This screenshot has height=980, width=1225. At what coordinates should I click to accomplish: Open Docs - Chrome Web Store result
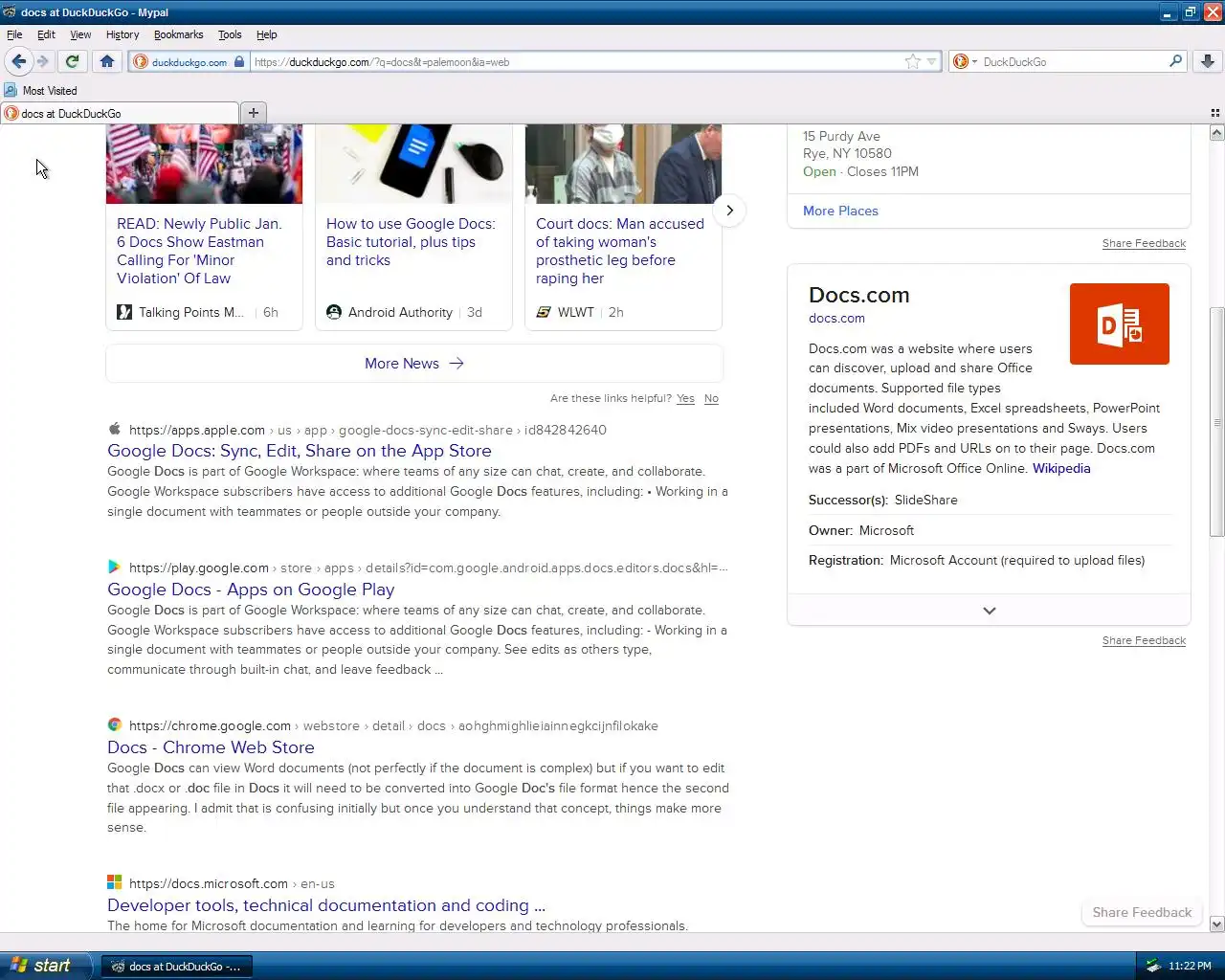click(x=211, y=747)
